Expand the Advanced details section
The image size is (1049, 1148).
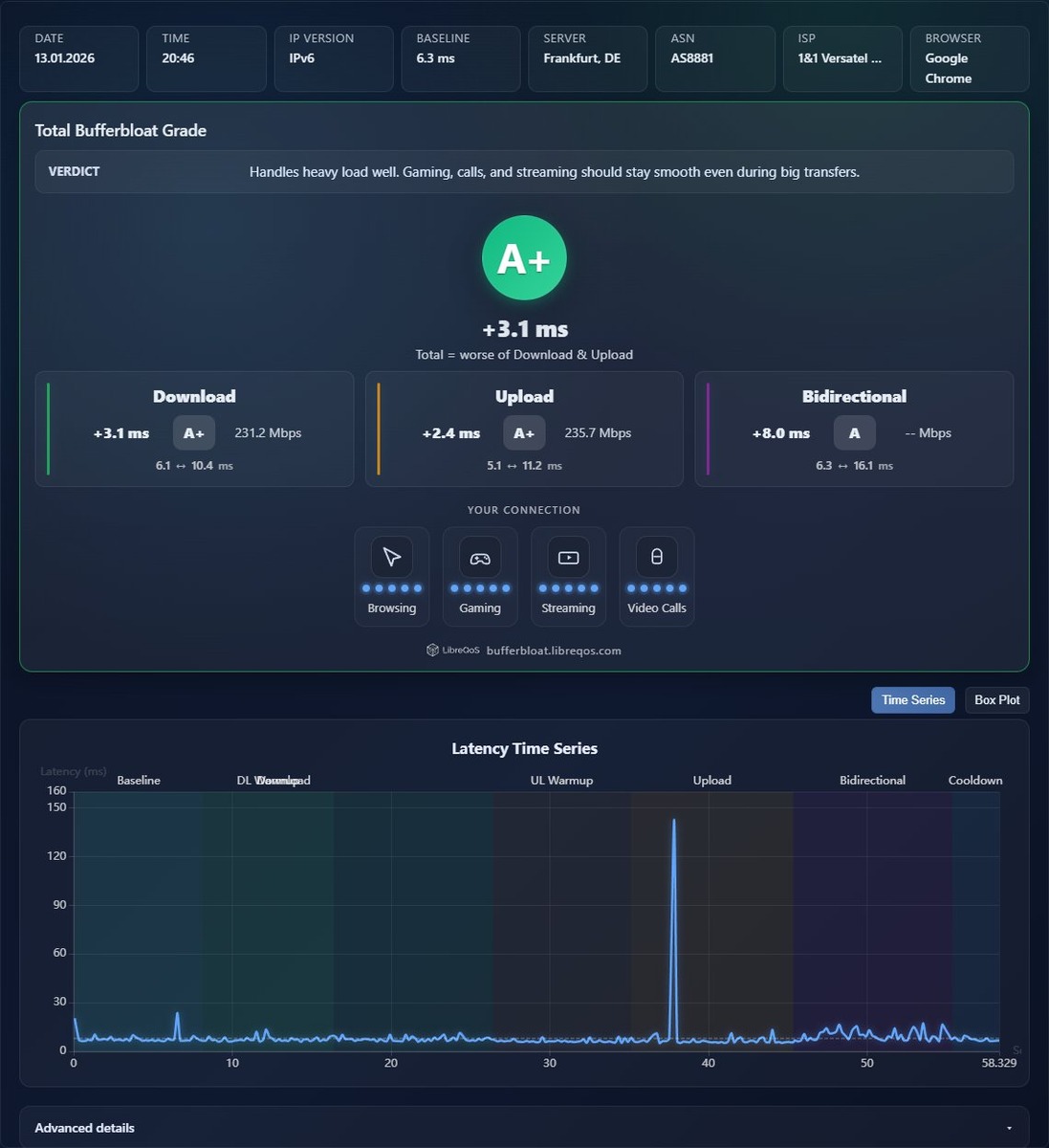click(x=524, y=1128)
